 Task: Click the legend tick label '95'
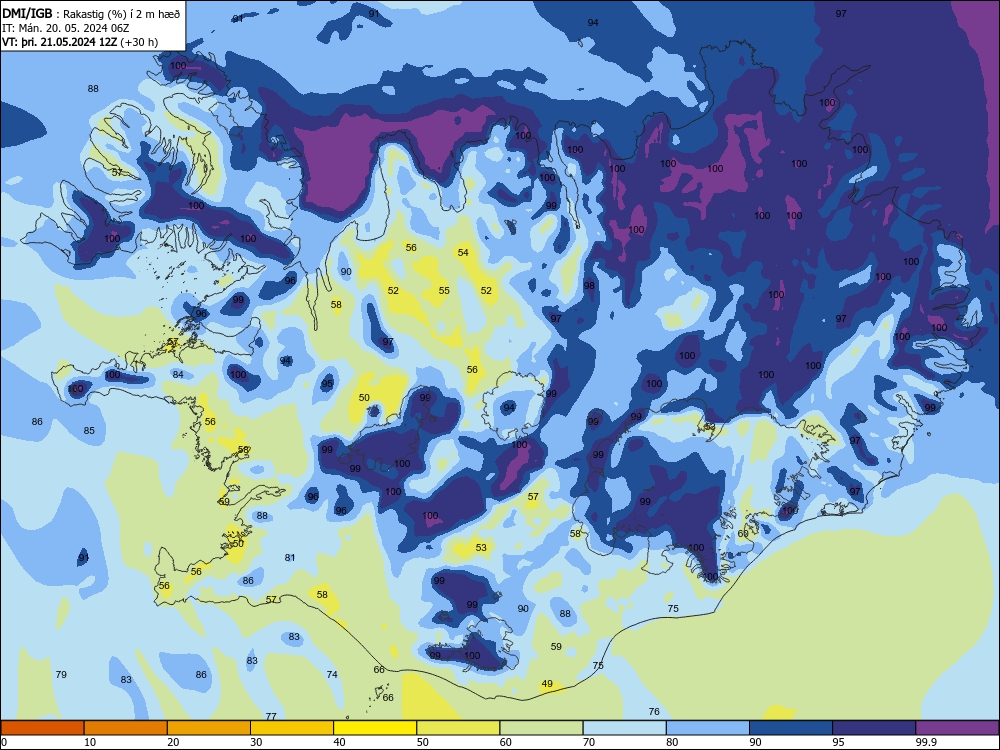tap(839, 742)
